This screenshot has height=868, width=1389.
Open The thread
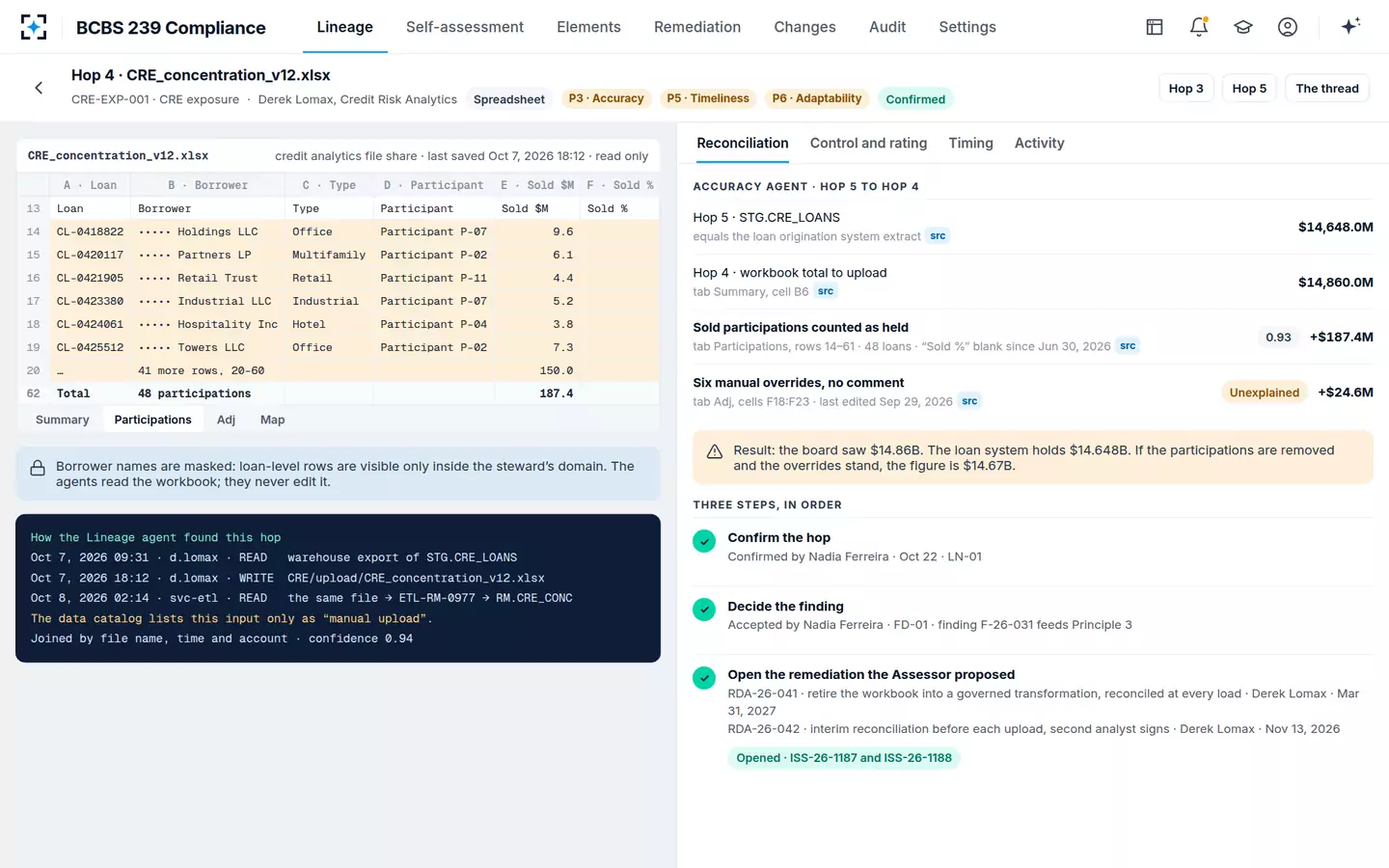(1327, 89)
